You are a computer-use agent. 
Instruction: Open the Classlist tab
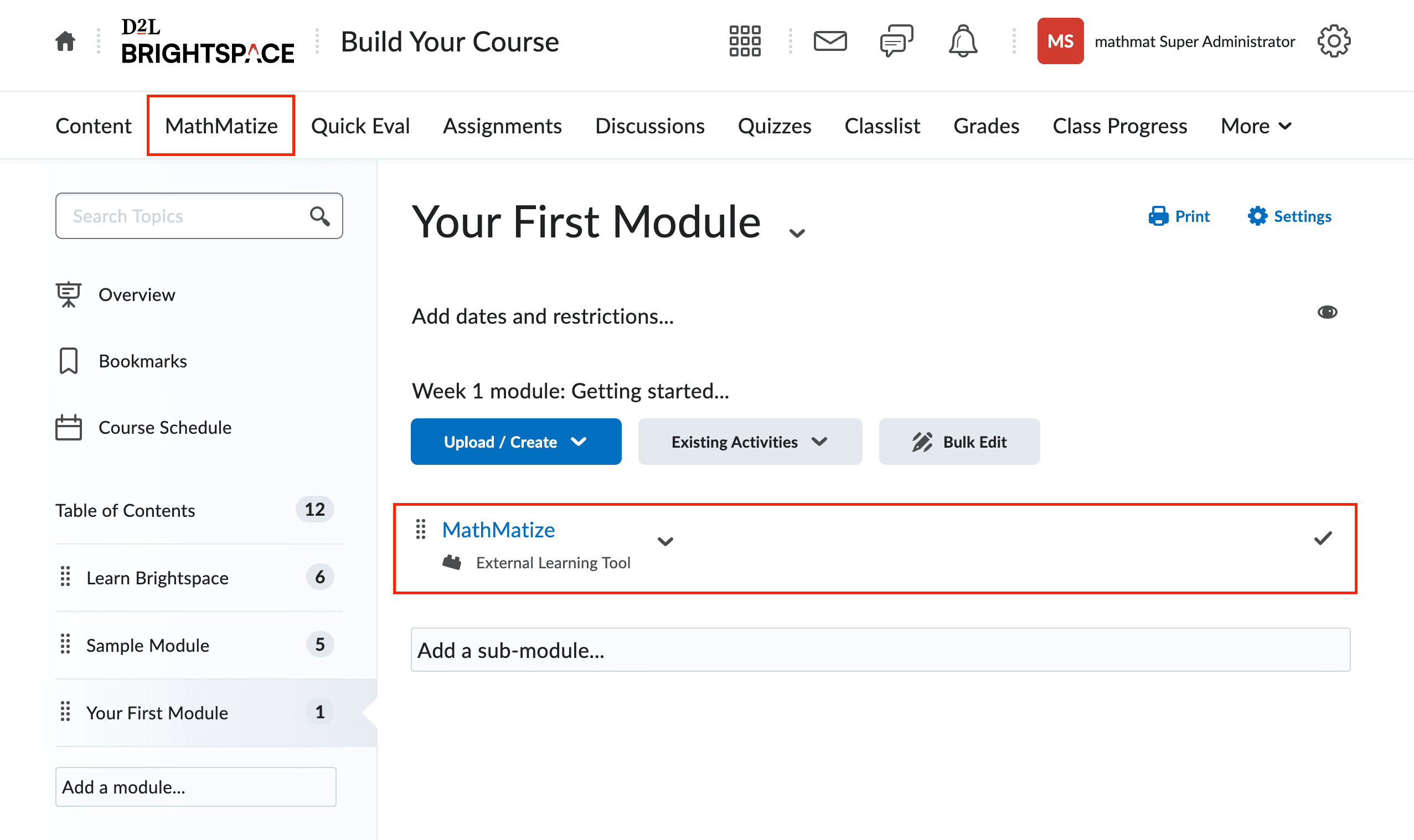click(883, 126)
